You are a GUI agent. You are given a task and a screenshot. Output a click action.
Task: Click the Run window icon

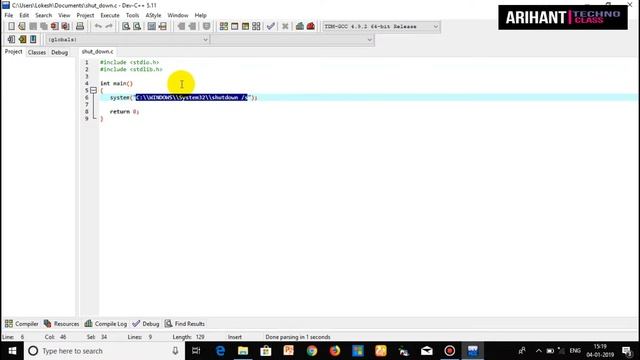[x=235, y=27]
